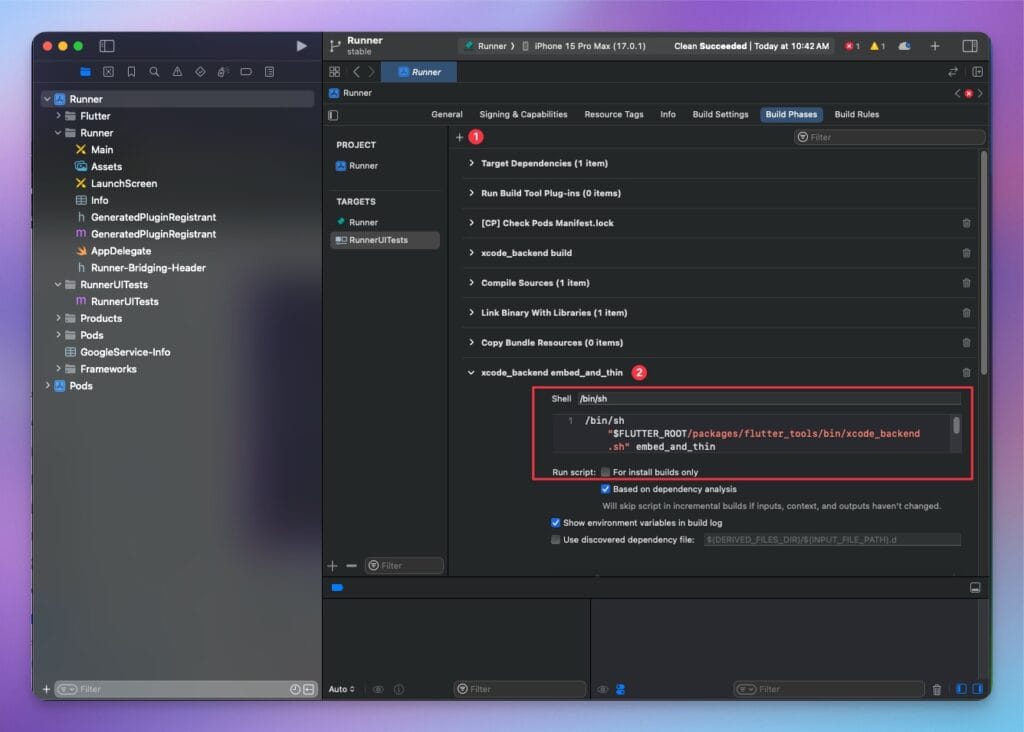Toggle breakpoints activation in debug bar
The image size is (1024, 732).
(337, 588)
